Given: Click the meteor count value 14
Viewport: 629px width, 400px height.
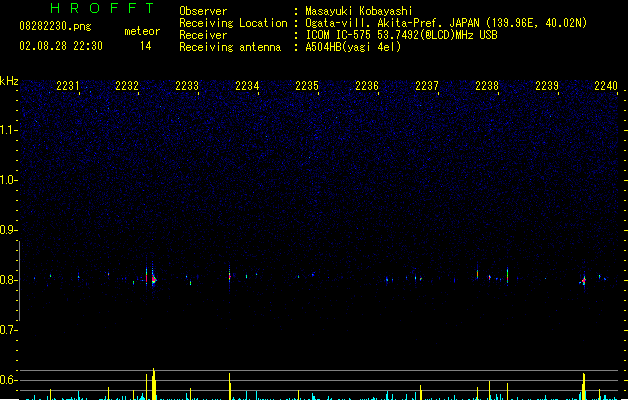Looking at the screenshot, I should coord(146,46).
